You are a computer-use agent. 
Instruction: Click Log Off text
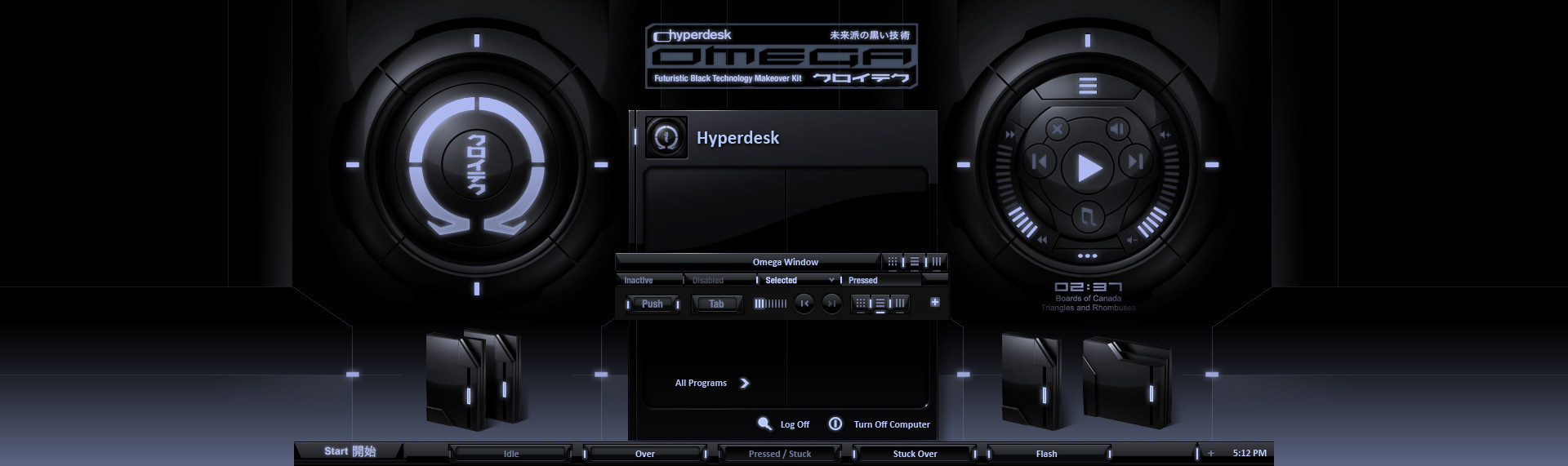click(x=795, y=424)
